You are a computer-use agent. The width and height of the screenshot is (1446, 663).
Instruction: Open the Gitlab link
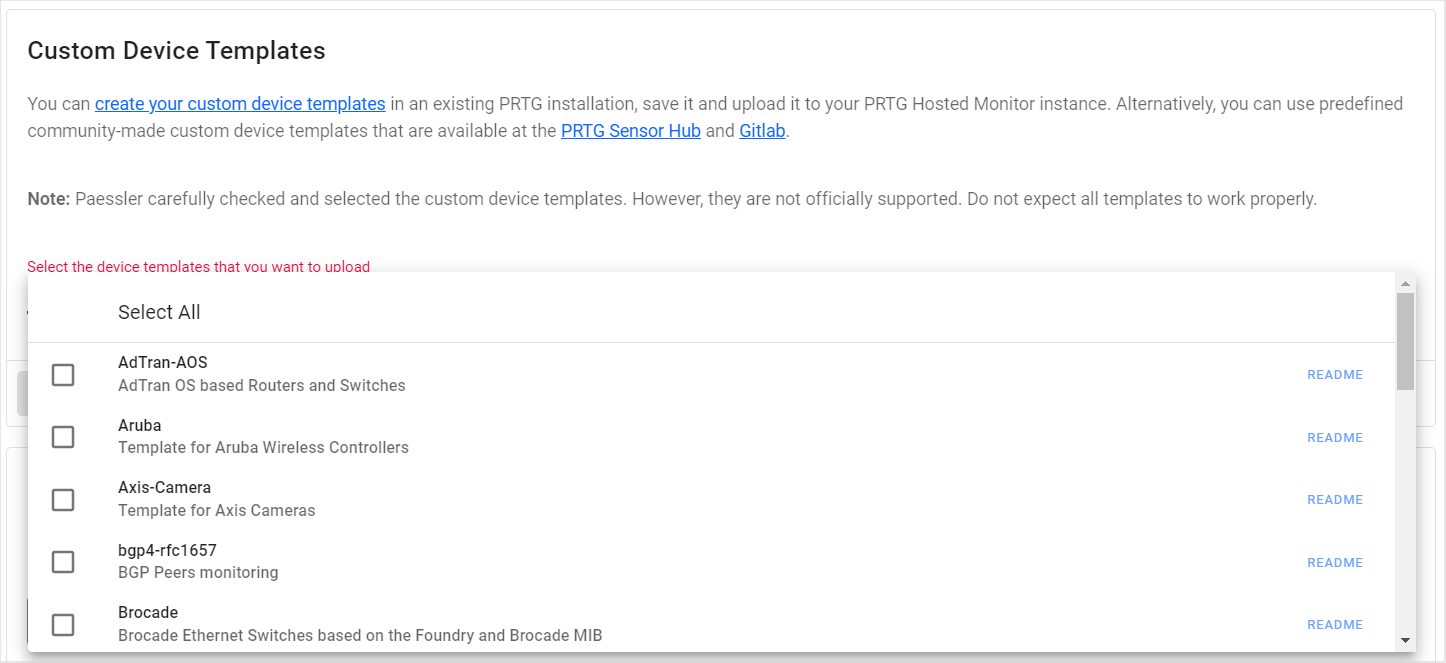(762, 131)
